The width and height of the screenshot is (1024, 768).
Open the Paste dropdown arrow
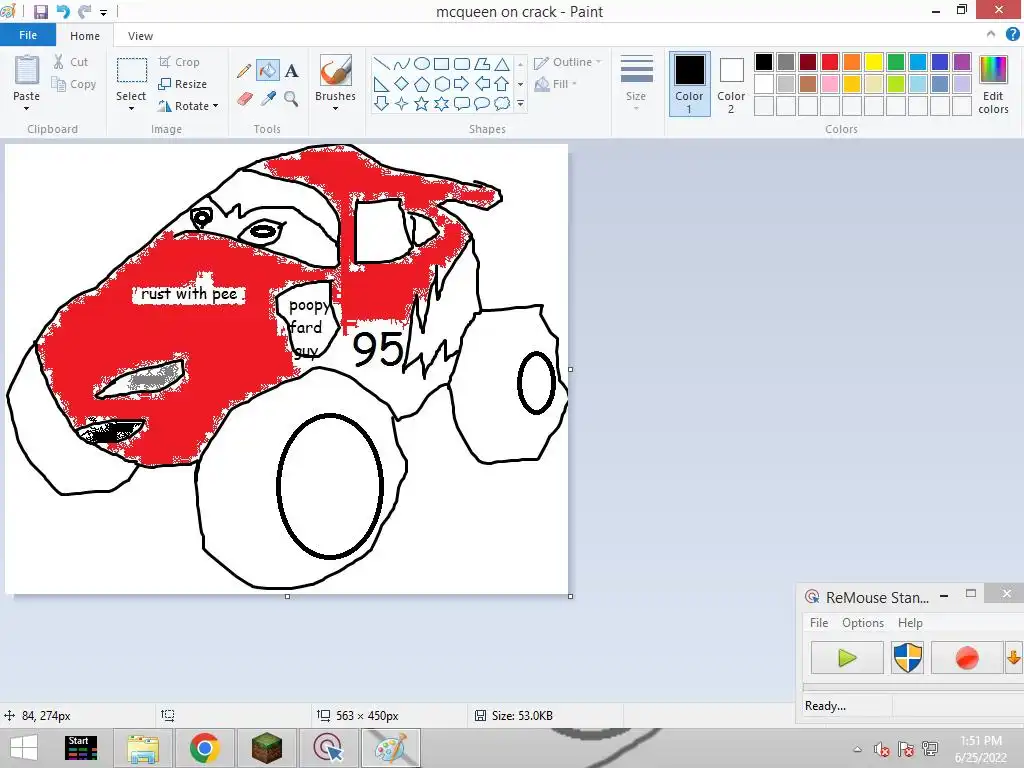pos(27,108)
